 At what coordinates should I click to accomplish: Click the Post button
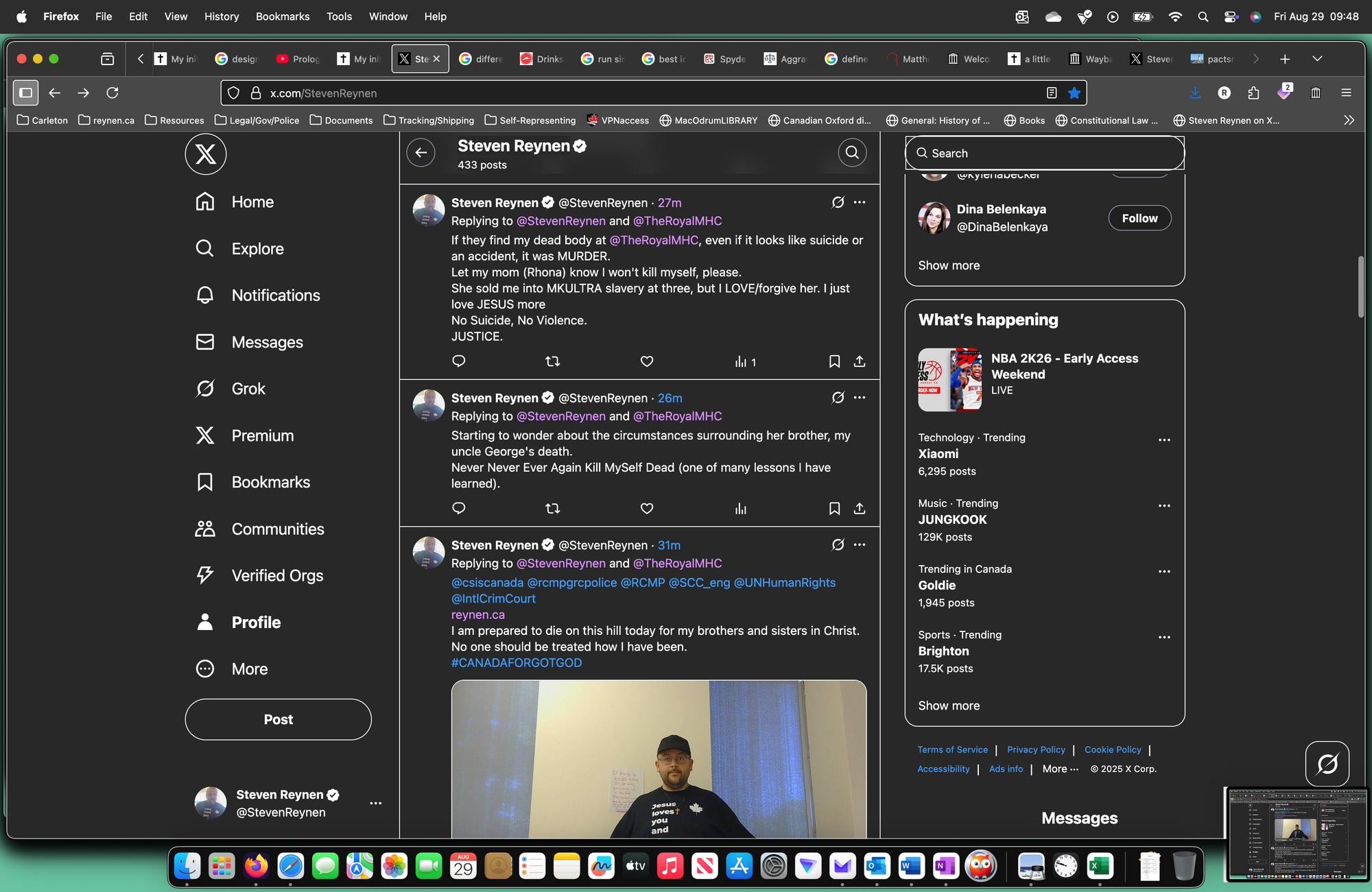click(278, 719)
